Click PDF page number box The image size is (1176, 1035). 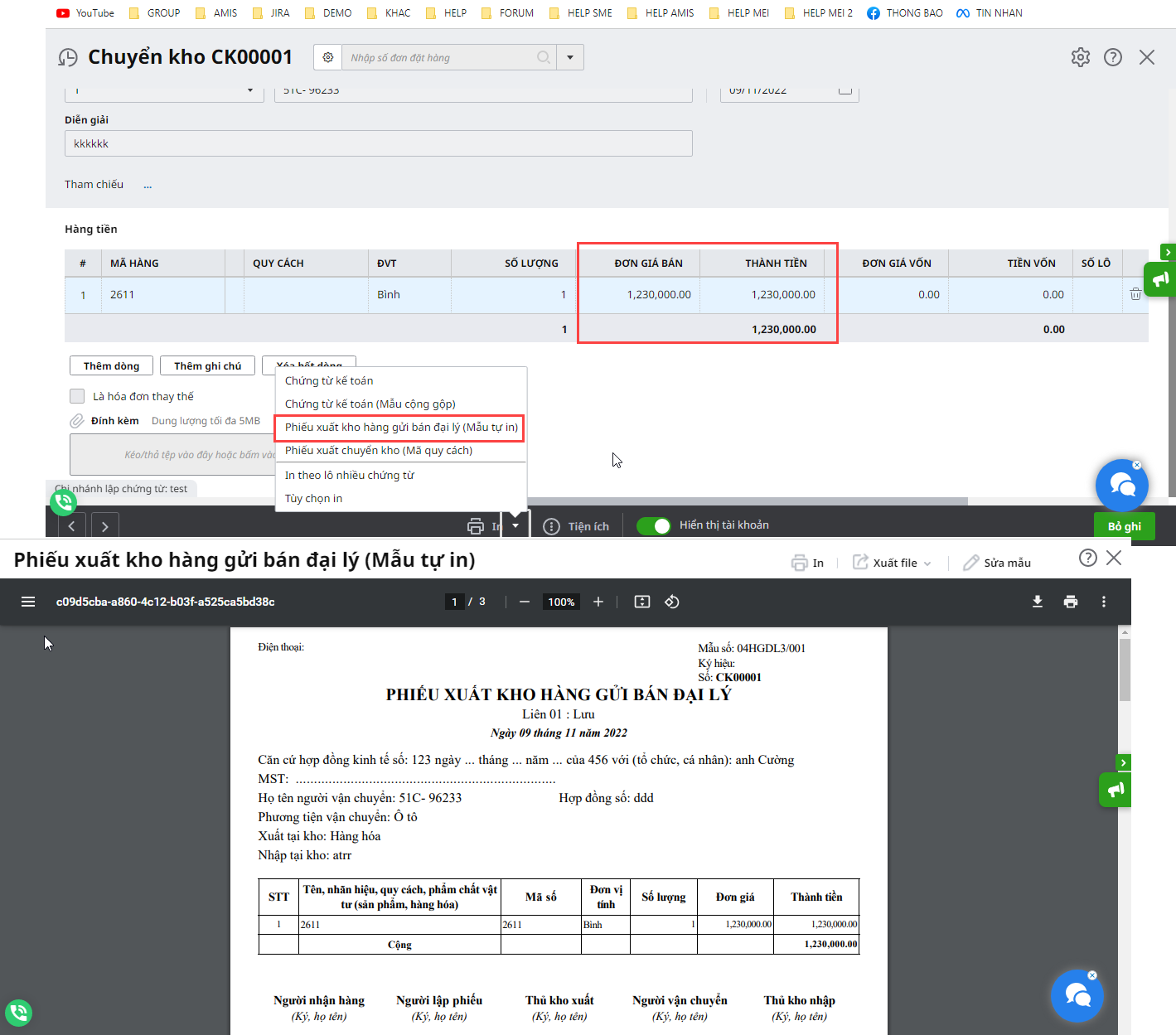tap(454, 602)
